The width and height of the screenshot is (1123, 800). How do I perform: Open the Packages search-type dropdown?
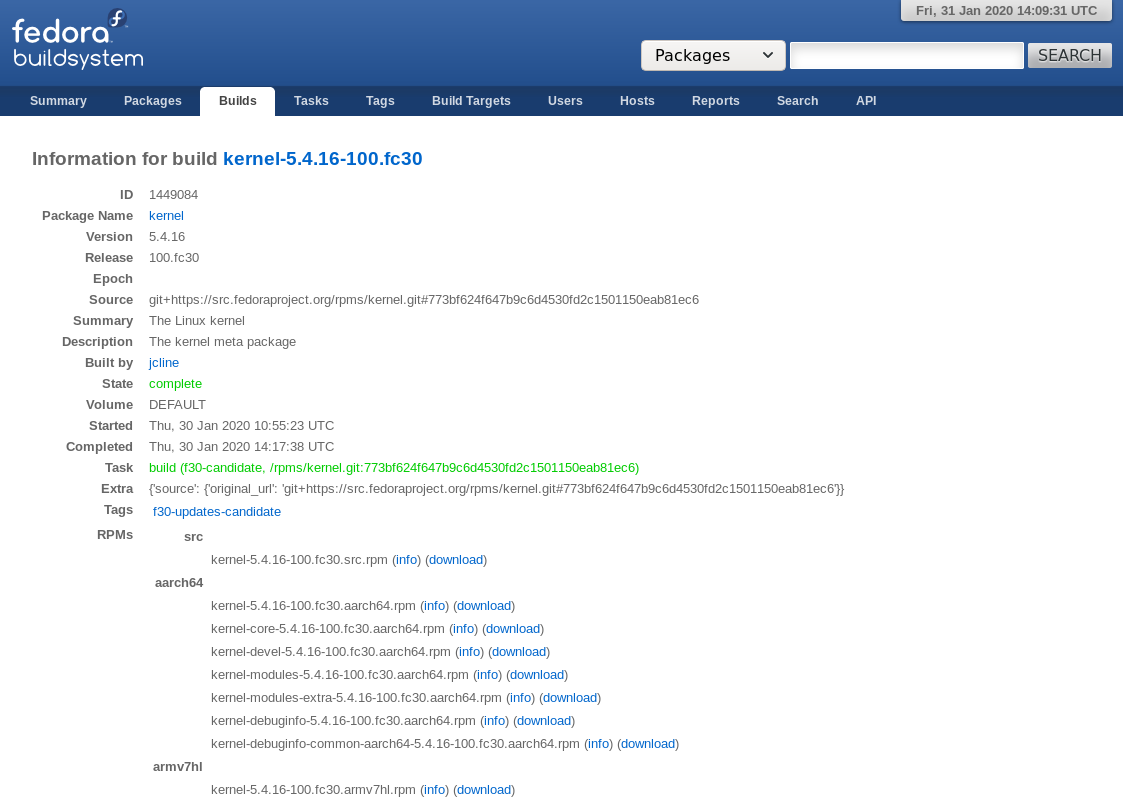click(x=713, y=55)
